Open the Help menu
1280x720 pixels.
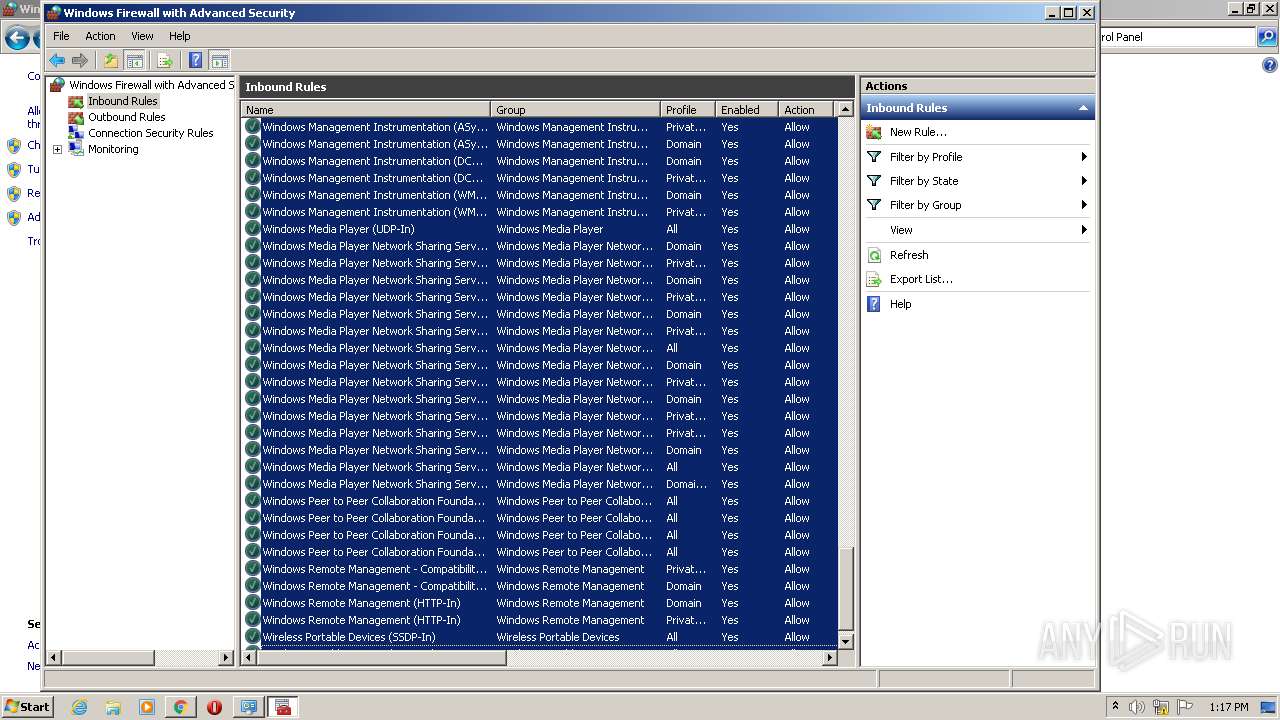pos(179,36)
